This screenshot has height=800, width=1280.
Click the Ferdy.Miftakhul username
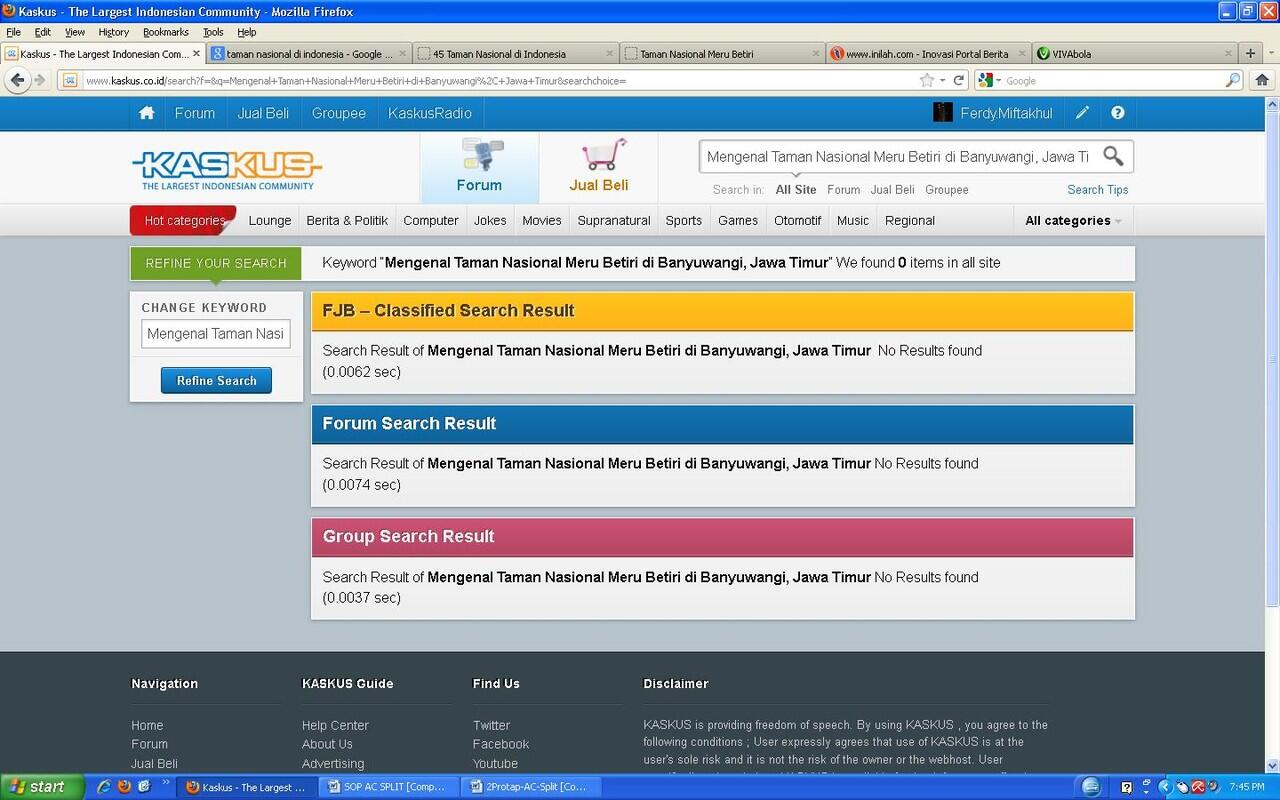[1006, 113]
